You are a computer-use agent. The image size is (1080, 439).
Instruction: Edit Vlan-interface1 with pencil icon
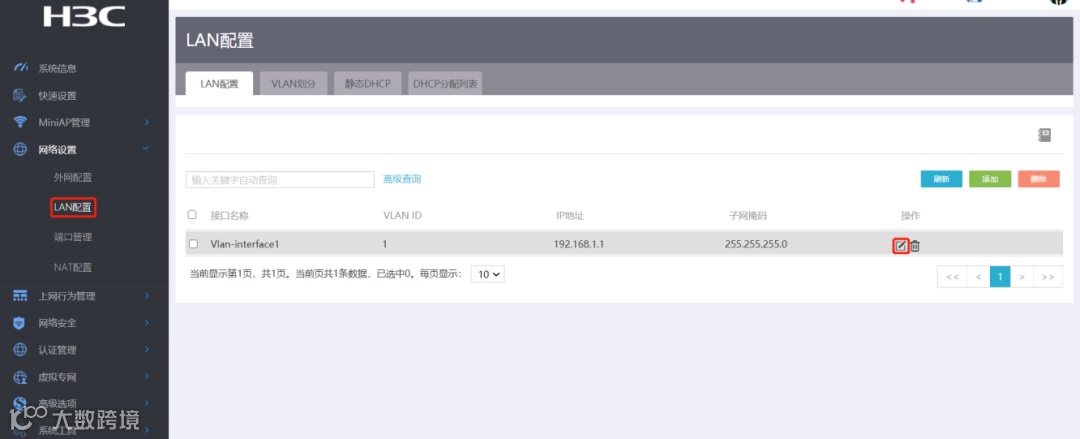[900, 245]
